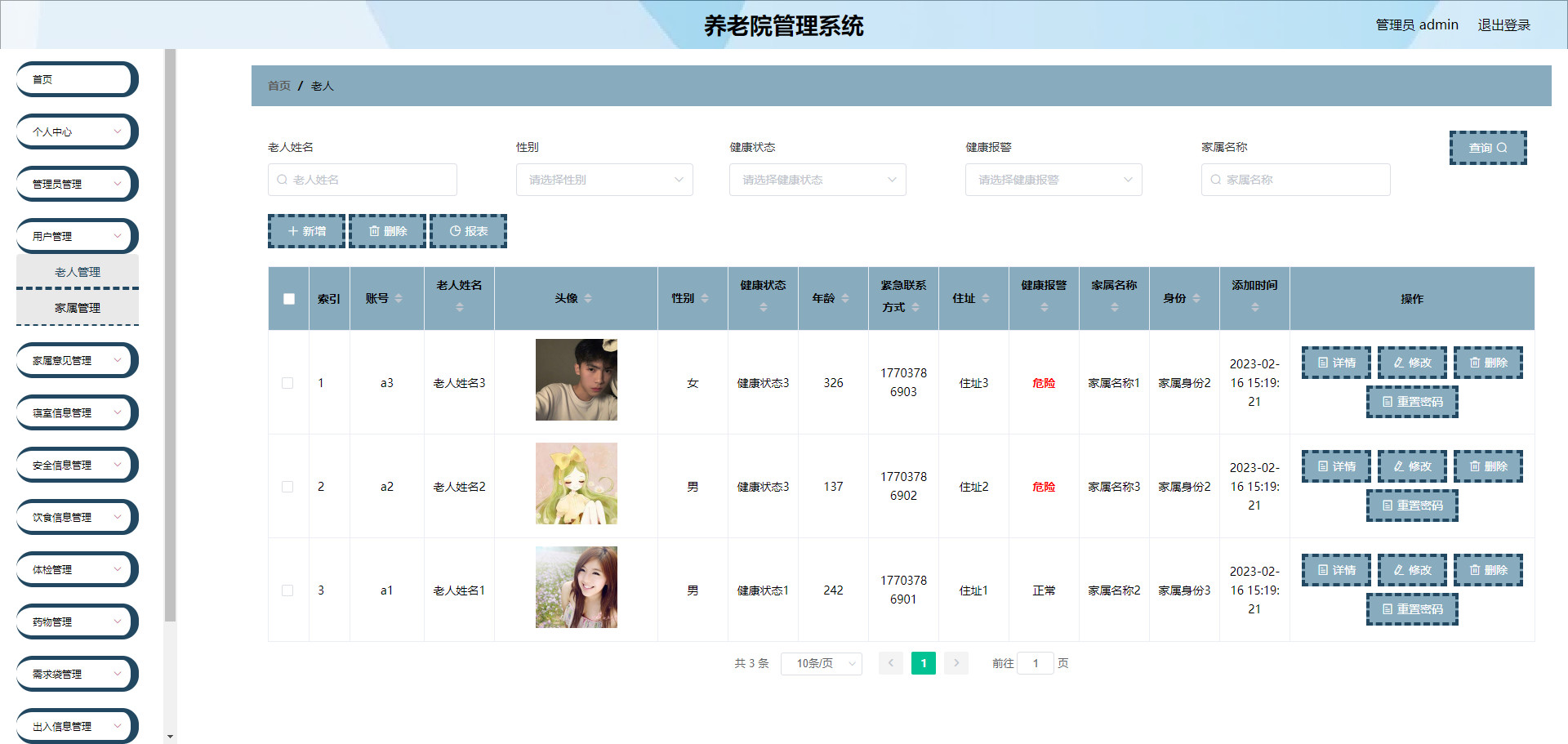Click 删除 in the 老人姓名2 row

[1488, 466]
